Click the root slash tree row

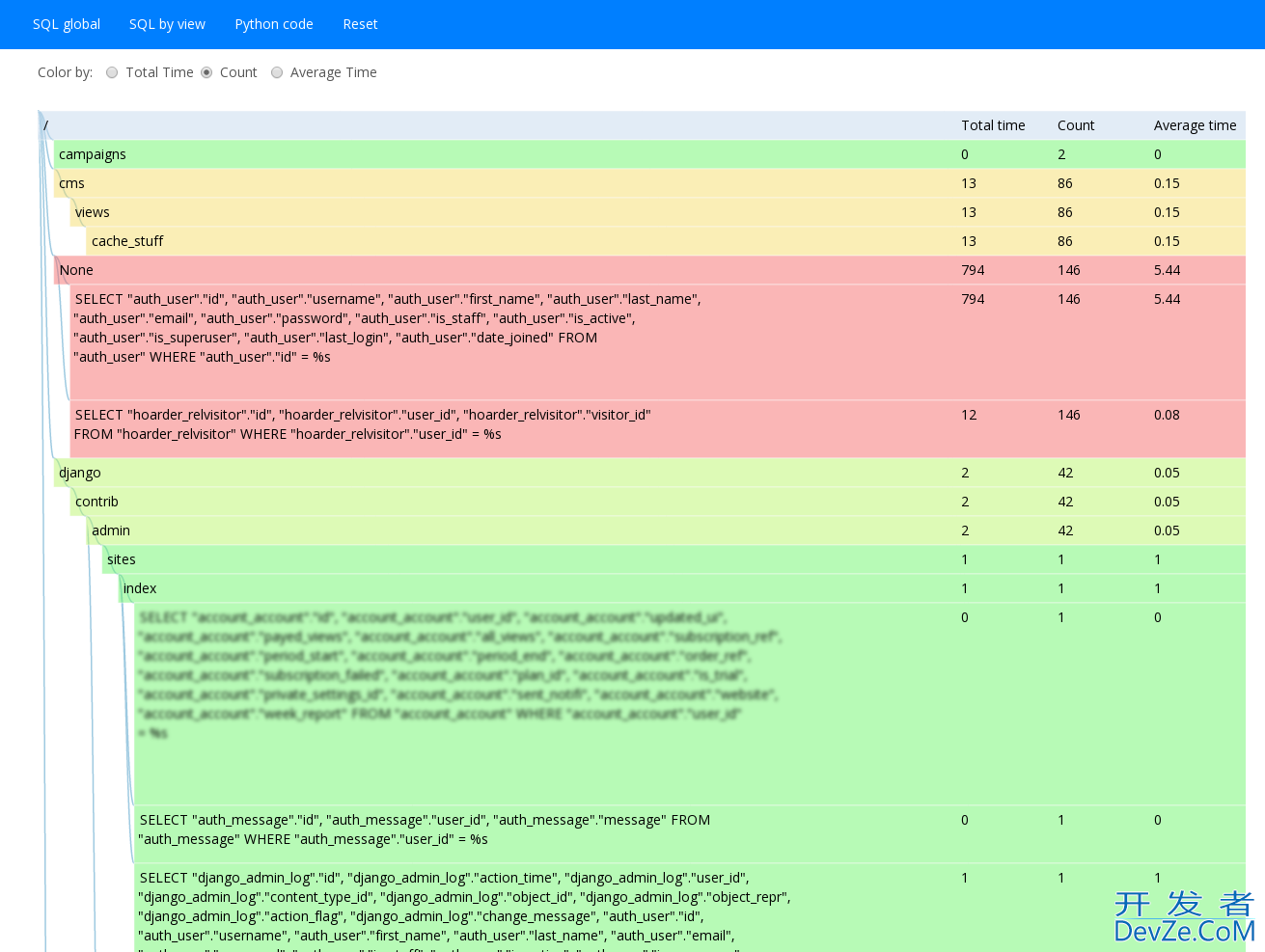point(642,125)
